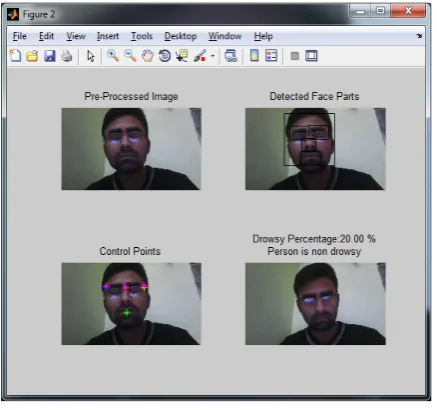Toggle the Insert Legend icon
Screen dimensions: 437x410
(x=271, y=56)
